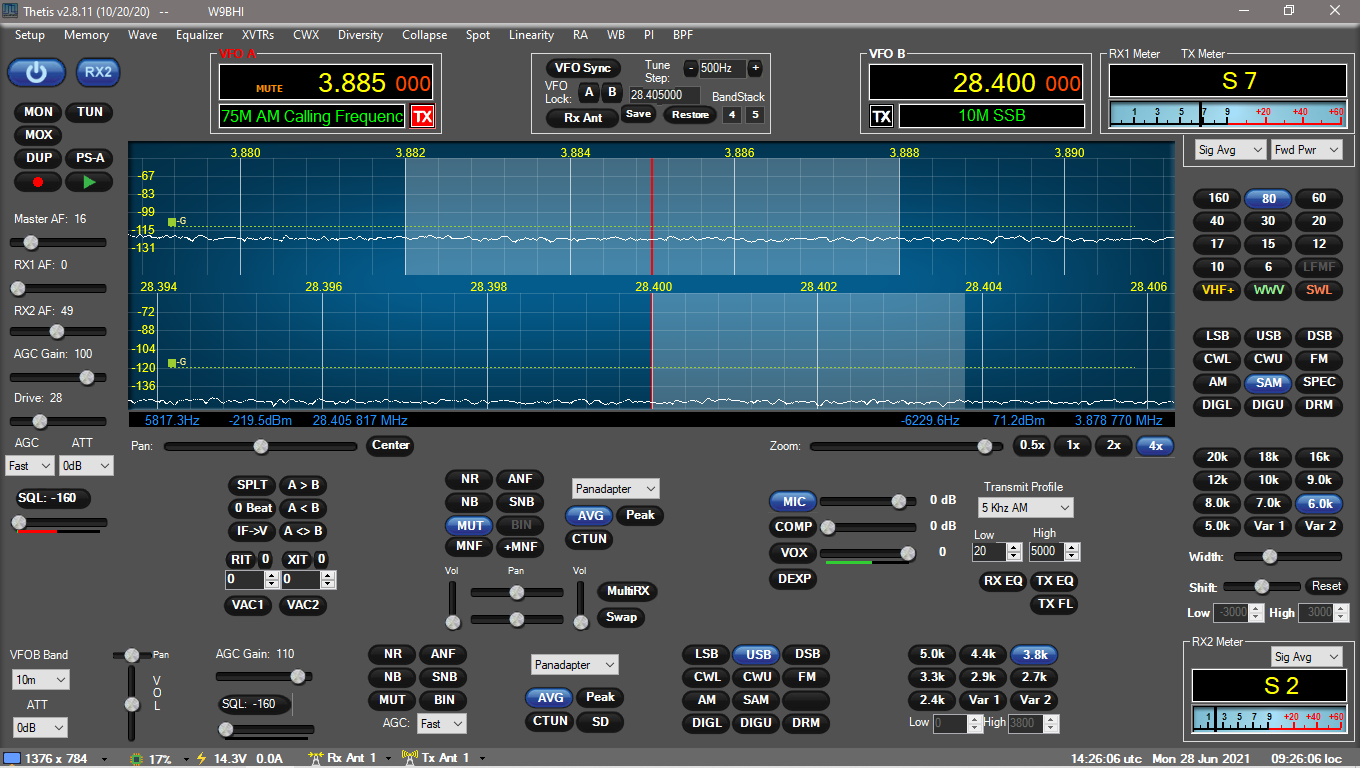The height and width of the screenshot is (768, 1360).
Task: Open the Equalizer menu
Action: 200,35
